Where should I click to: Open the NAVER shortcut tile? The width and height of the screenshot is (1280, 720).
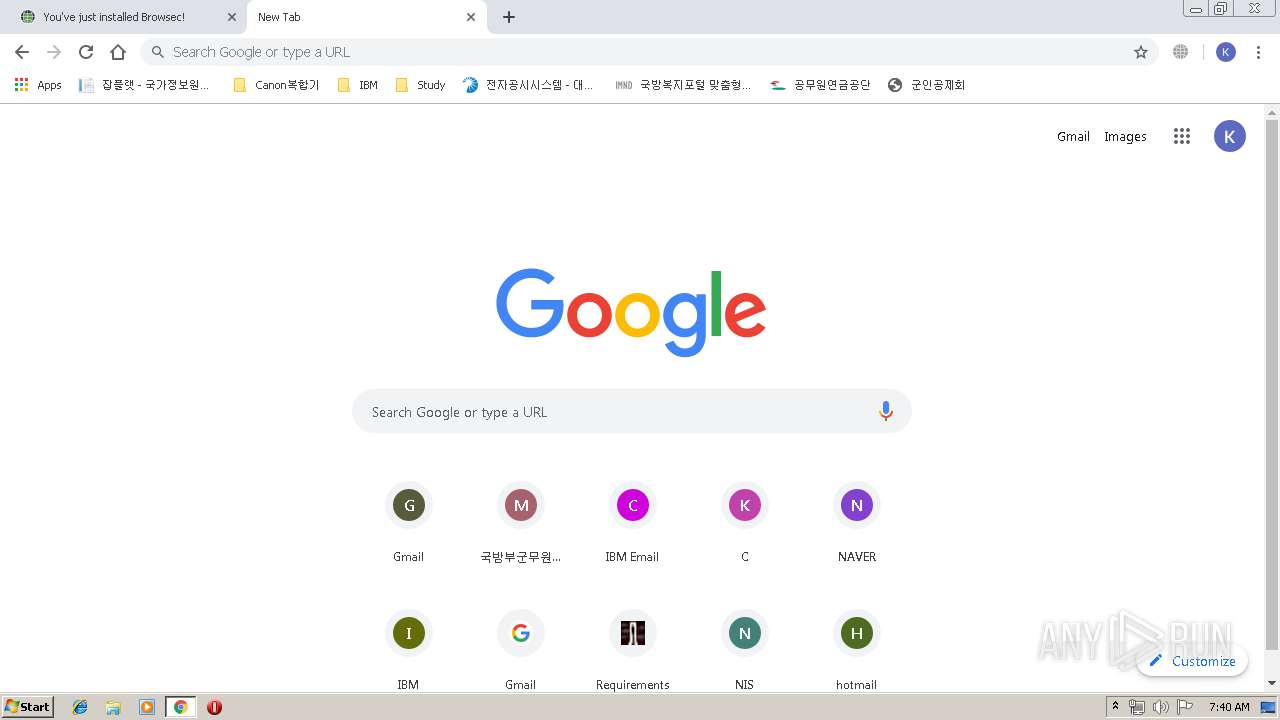(856, 524)
